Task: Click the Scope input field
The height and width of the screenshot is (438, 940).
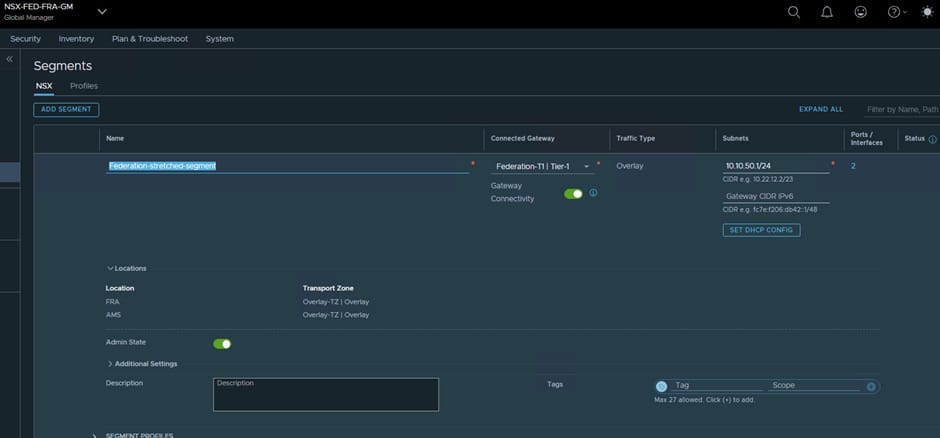Action: tap(815, 385)
